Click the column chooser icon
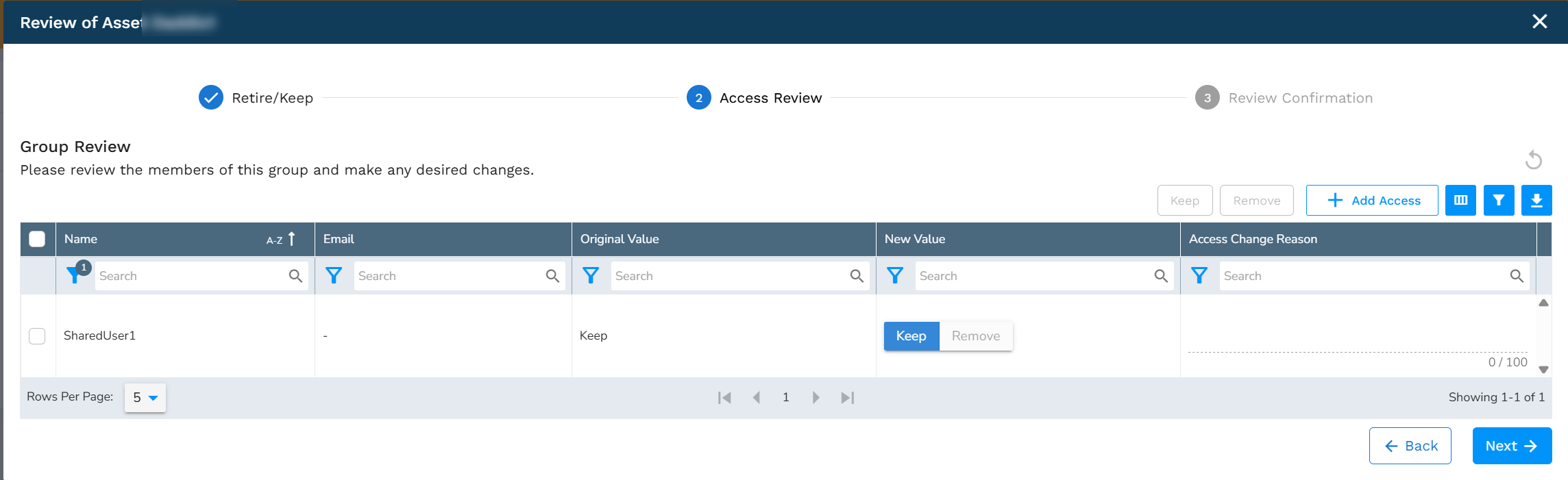The image size is (1568, 480). tap(1460, 201)
